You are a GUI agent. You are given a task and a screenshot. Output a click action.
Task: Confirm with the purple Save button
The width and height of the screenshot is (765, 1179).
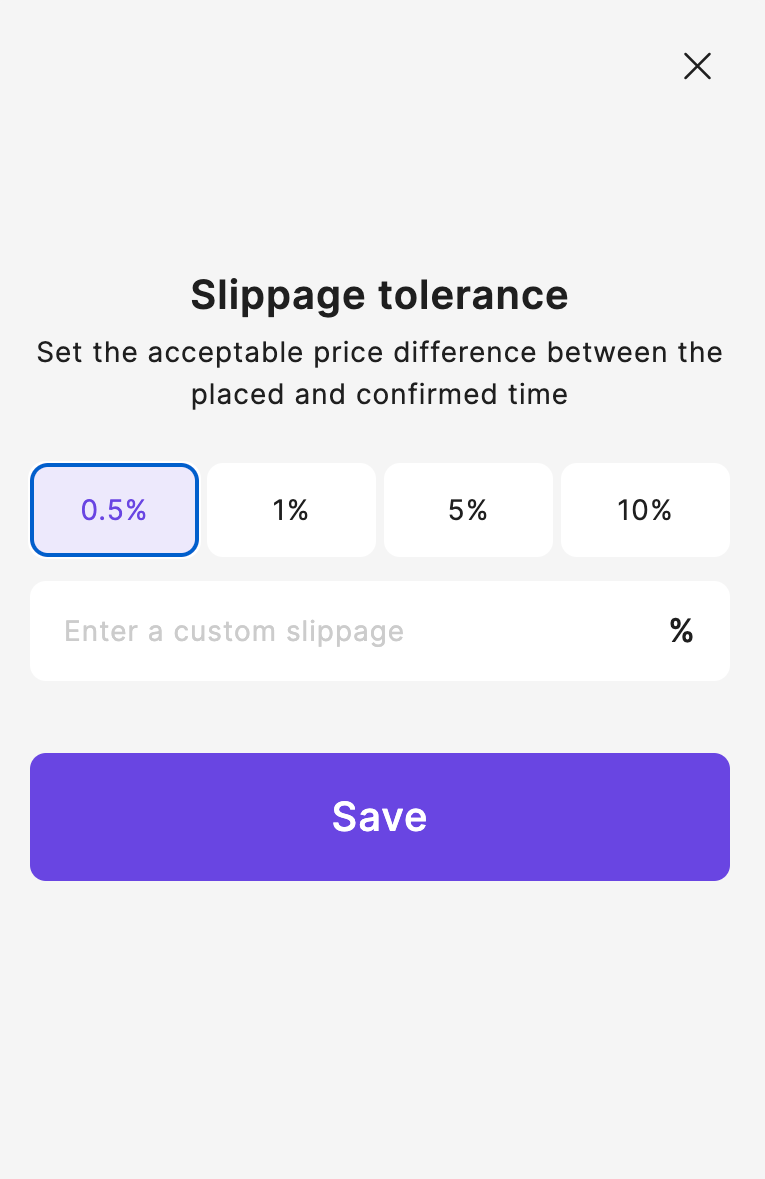[x=380, y=817]
